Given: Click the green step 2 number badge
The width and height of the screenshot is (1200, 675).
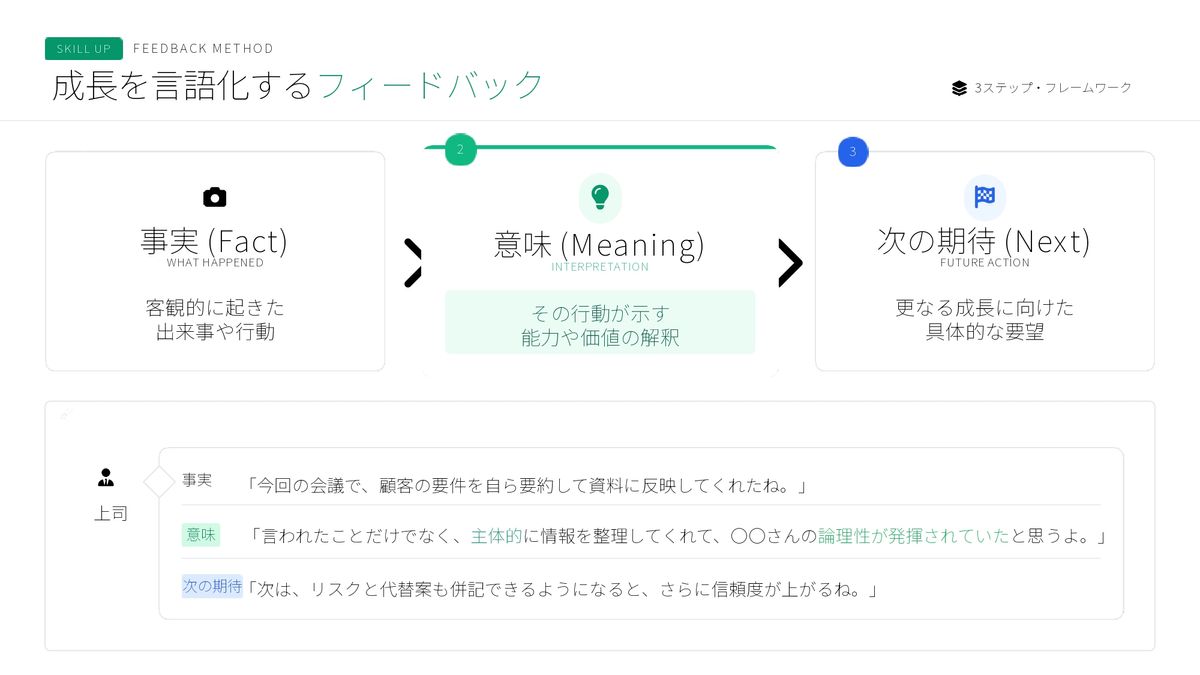Looking at the screenshot, I should click(460, 151).
